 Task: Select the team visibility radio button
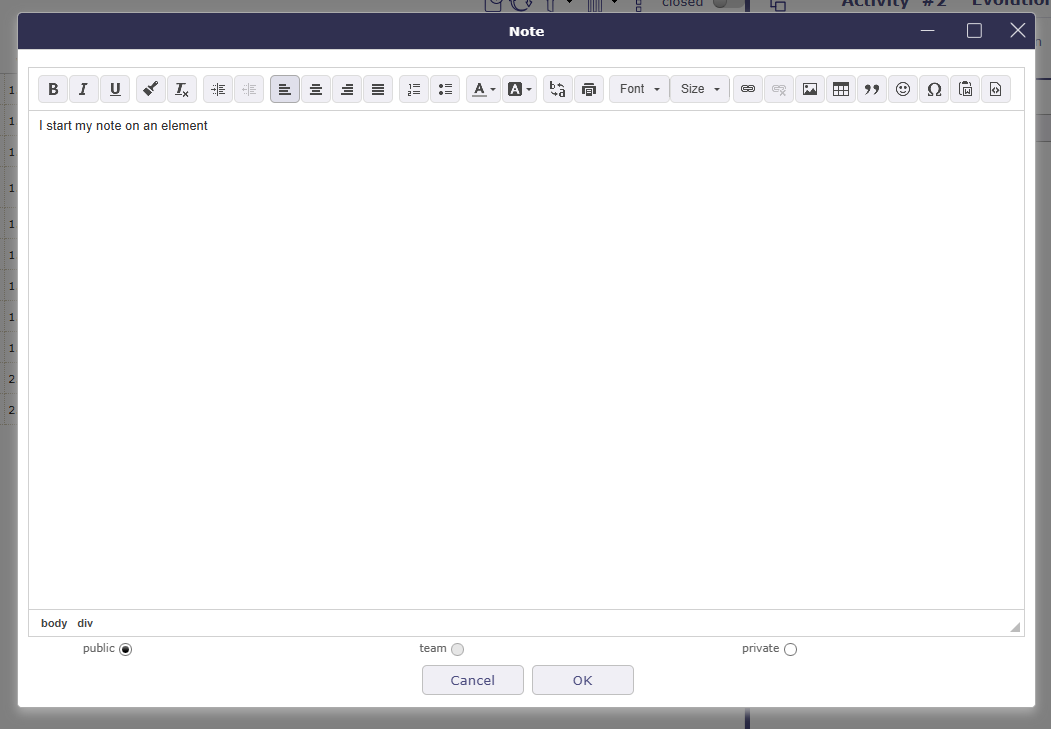(457, 648)
